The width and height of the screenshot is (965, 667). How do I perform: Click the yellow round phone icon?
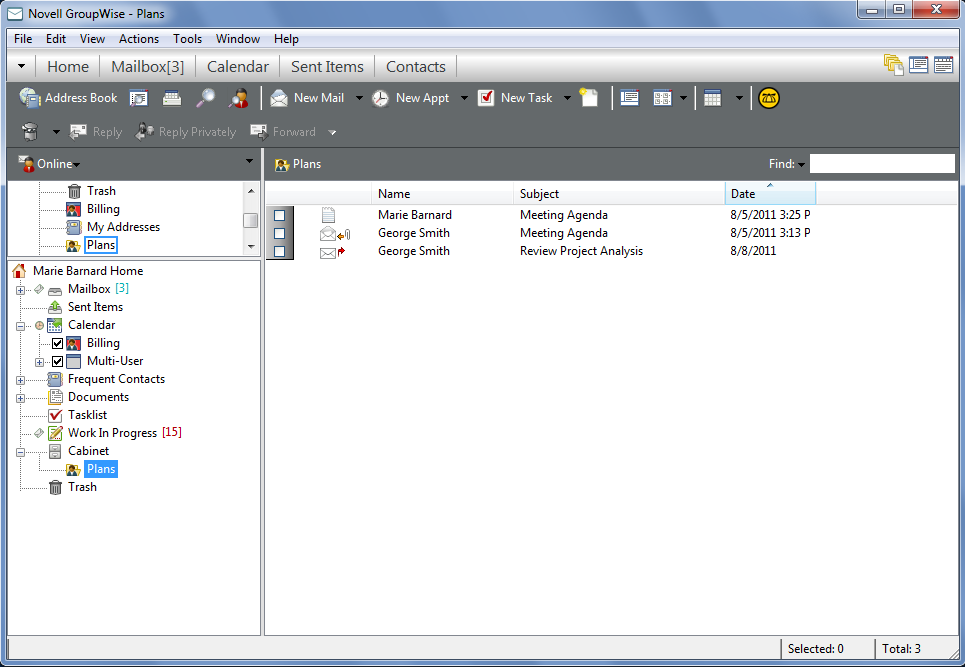(x=769, y=98)
